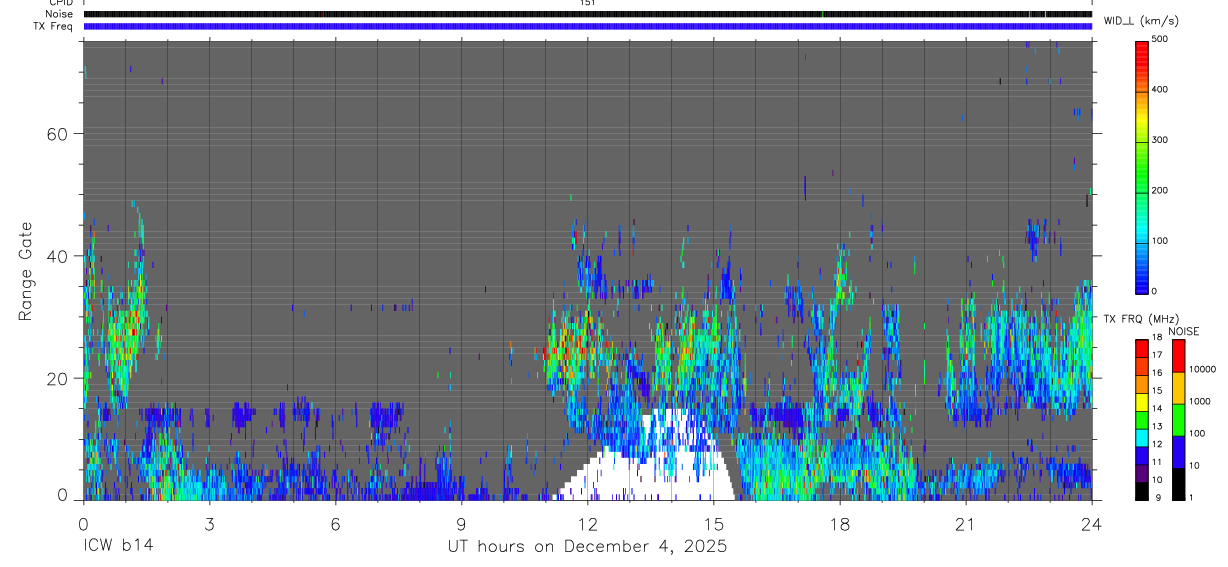Viewport: 1228px width, 567px height.
Task: Click the 40 tick on Range Gate axis
Action: tap(56, 256)
